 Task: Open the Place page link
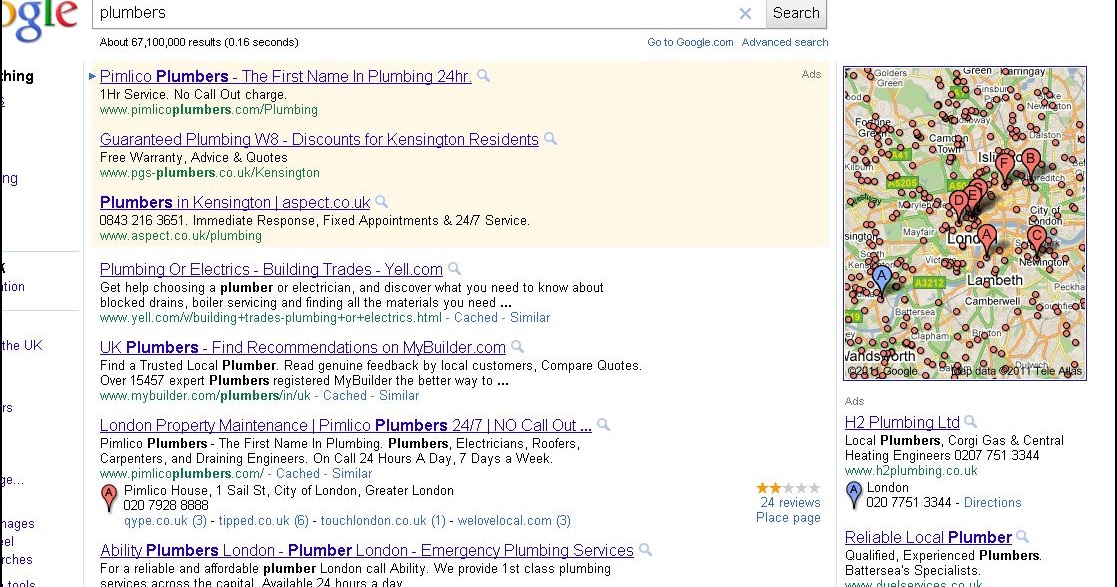coord(788,518)
